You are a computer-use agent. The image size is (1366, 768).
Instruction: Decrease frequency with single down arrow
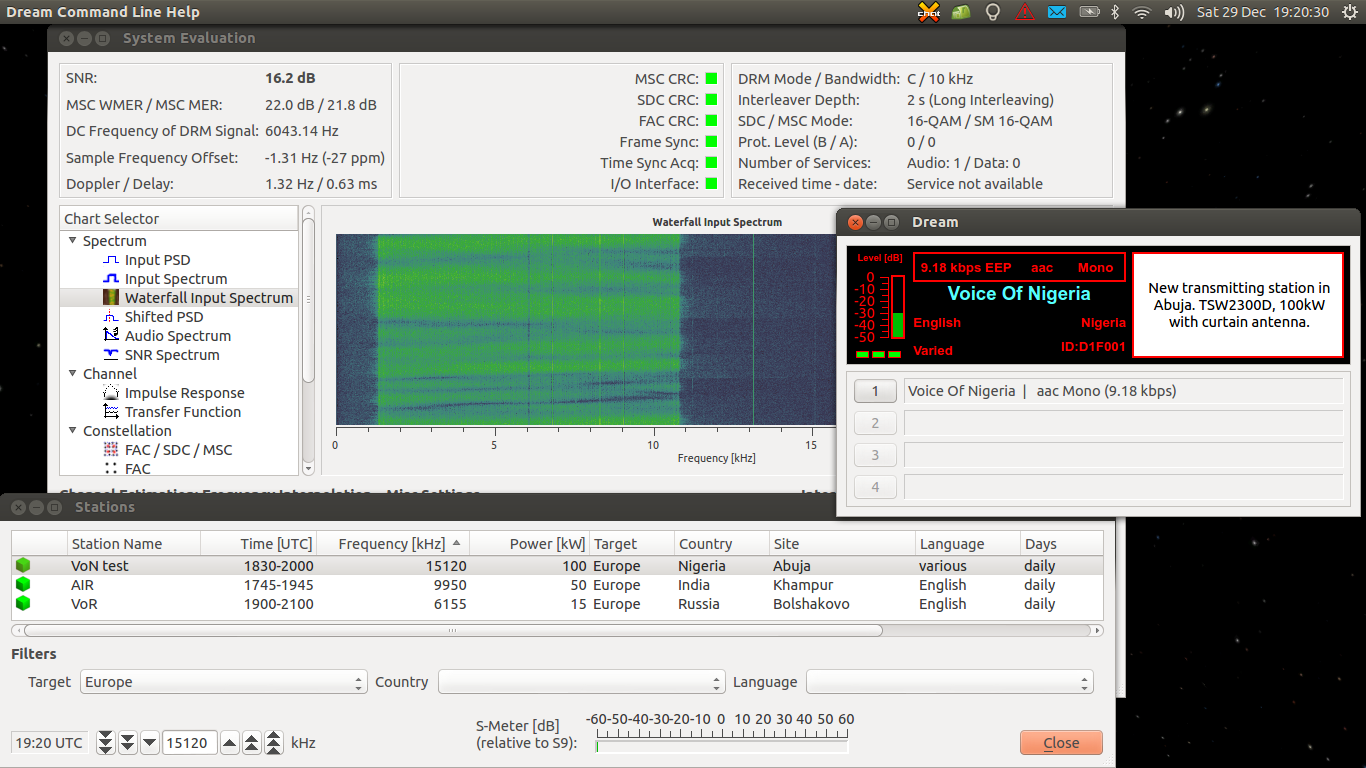pos(150,743)
